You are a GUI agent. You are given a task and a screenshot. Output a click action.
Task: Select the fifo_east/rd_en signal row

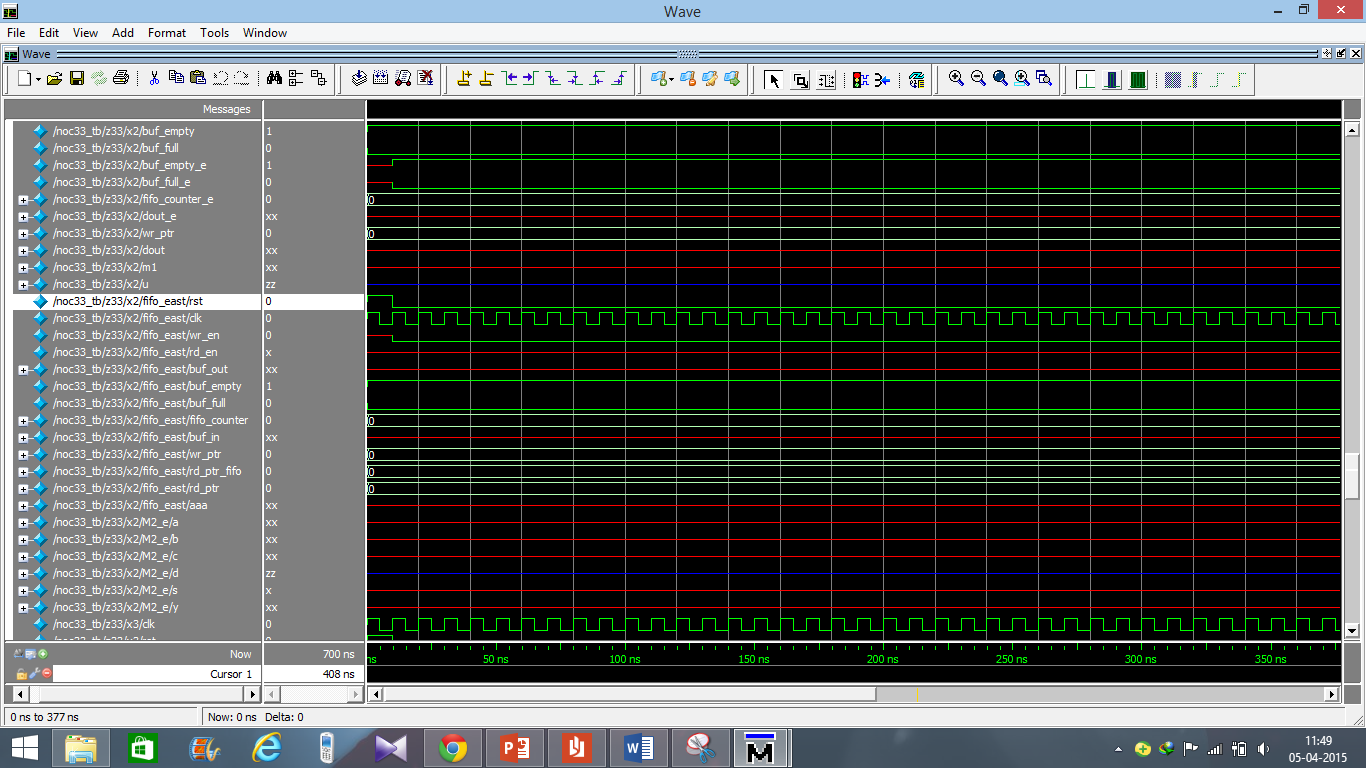(135, 352)
